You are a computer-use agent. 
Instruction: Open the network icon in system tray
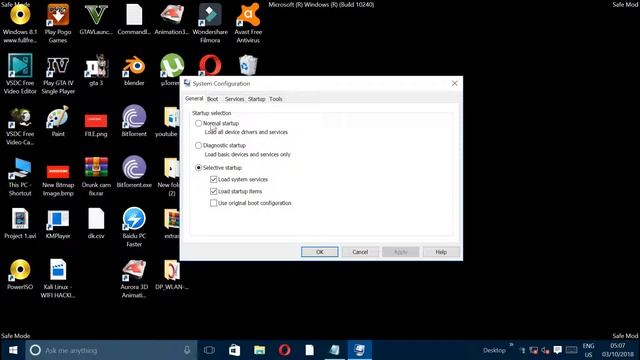(533, 350)
